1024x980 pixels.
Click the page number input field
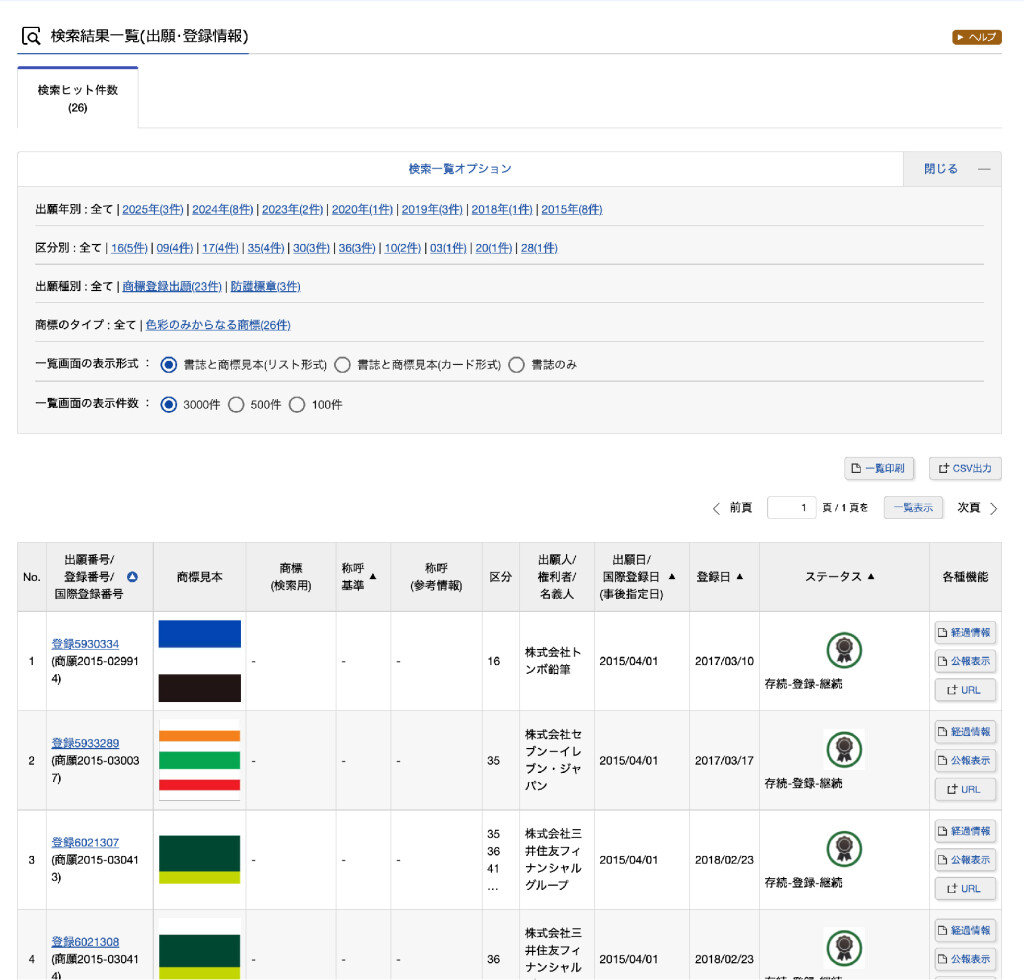click(x=792, y=508)
